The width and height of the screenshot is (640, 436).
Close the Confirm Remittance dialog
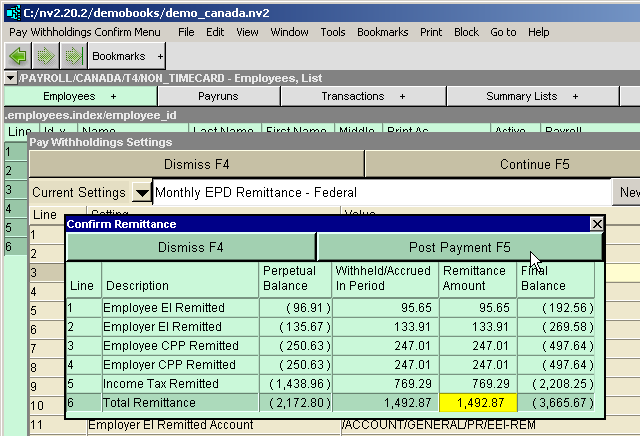597,225
